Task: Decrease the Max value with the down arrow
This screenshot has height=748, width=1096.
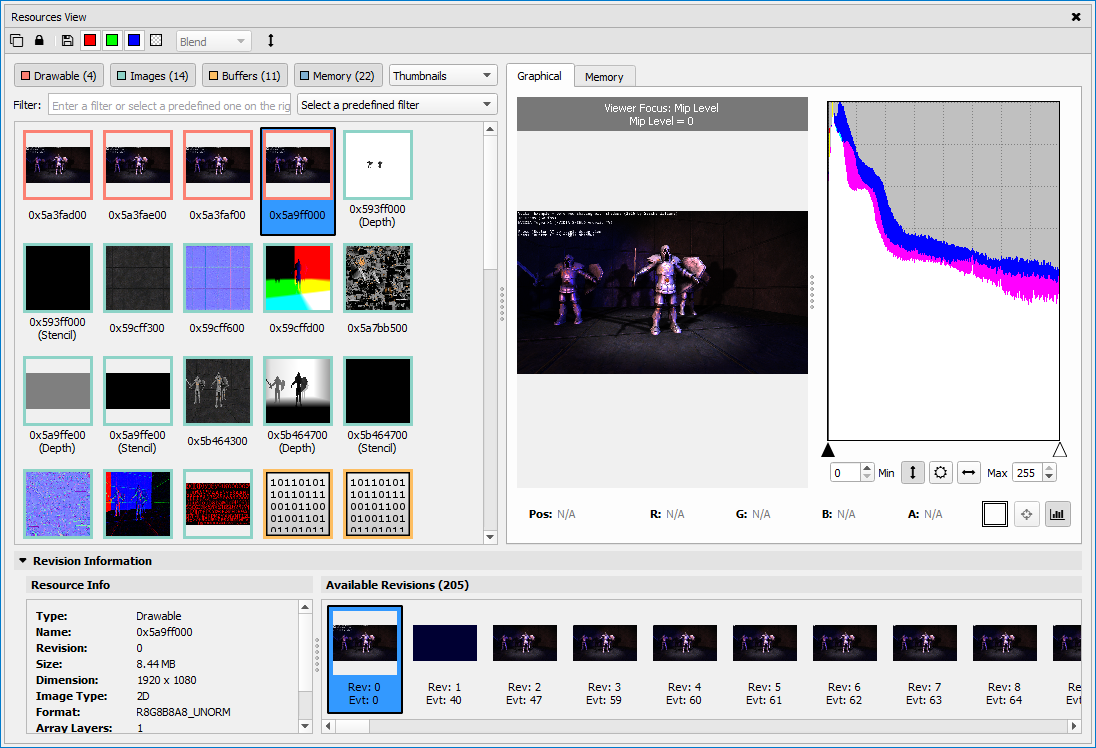Action: 1049,477
